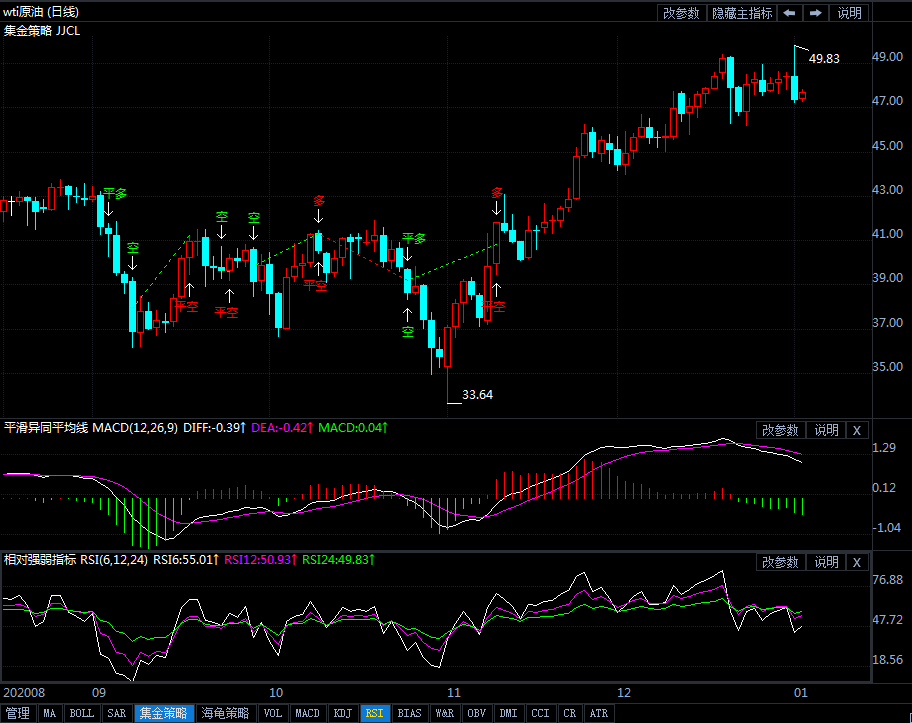Viewport: 912px width, 723px height.
Task: Close the MACD panel with X
Action: pyautogui.click(x=857, y=430)
